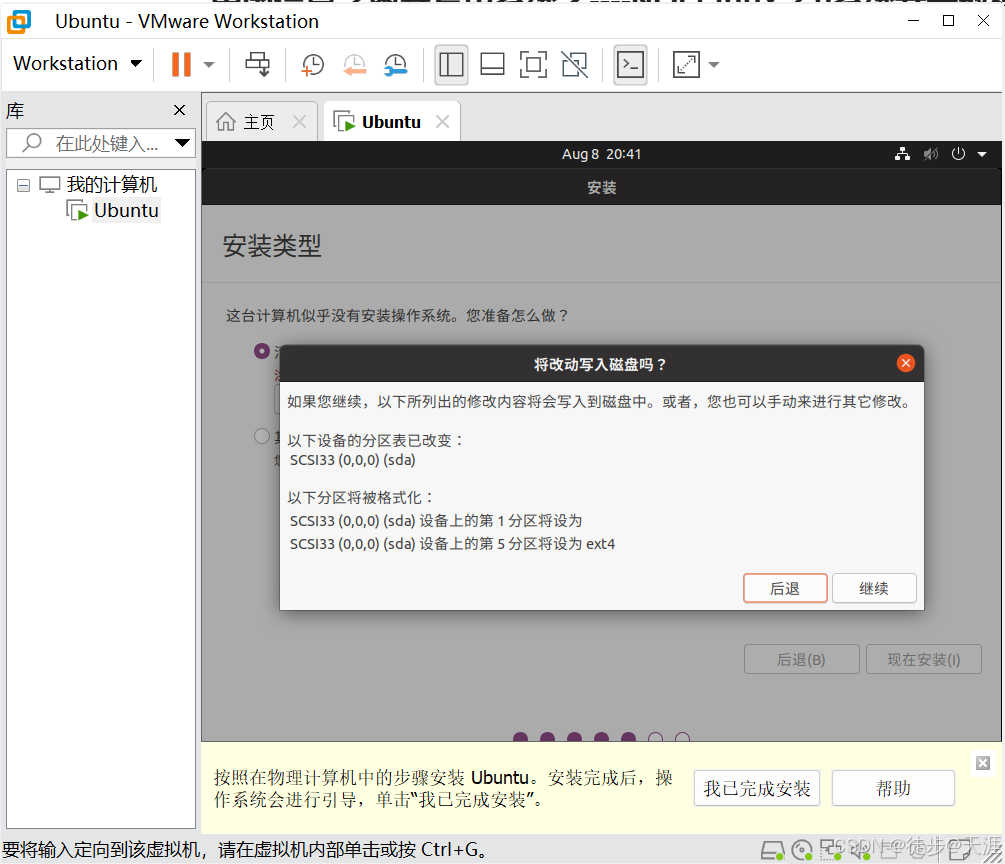Open the library search filter dropdown
Image resolution: width=1005 pixels, height=864 pixels.
point(183,143)
